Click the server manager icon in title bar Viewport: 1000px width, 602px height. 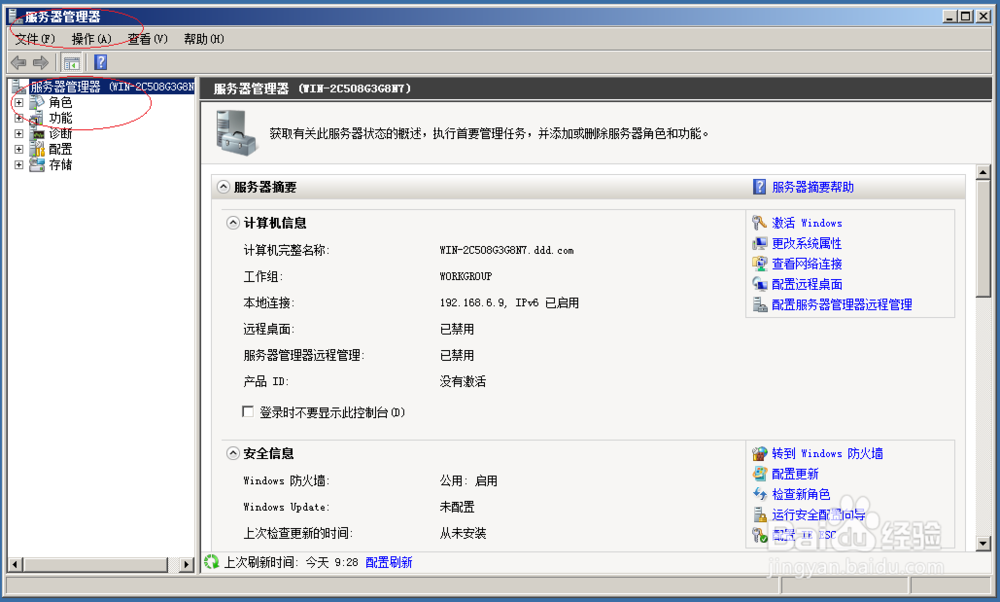(x=15, y=16)
